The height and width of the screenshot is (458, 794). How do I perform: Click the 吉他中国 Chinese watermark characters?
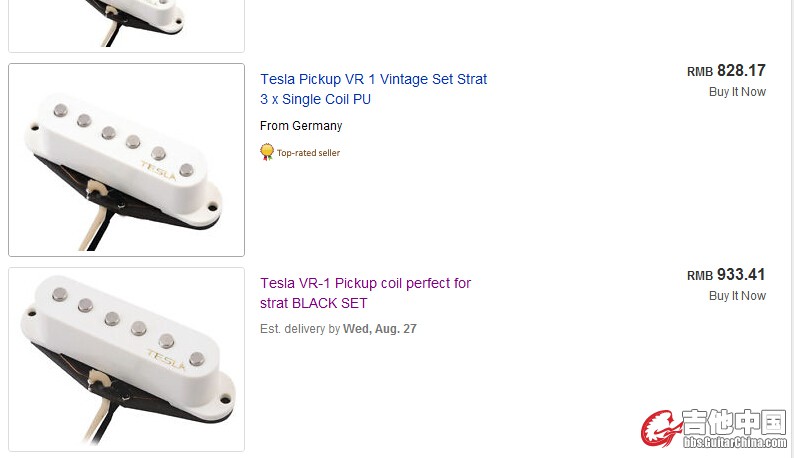[734, 422]
